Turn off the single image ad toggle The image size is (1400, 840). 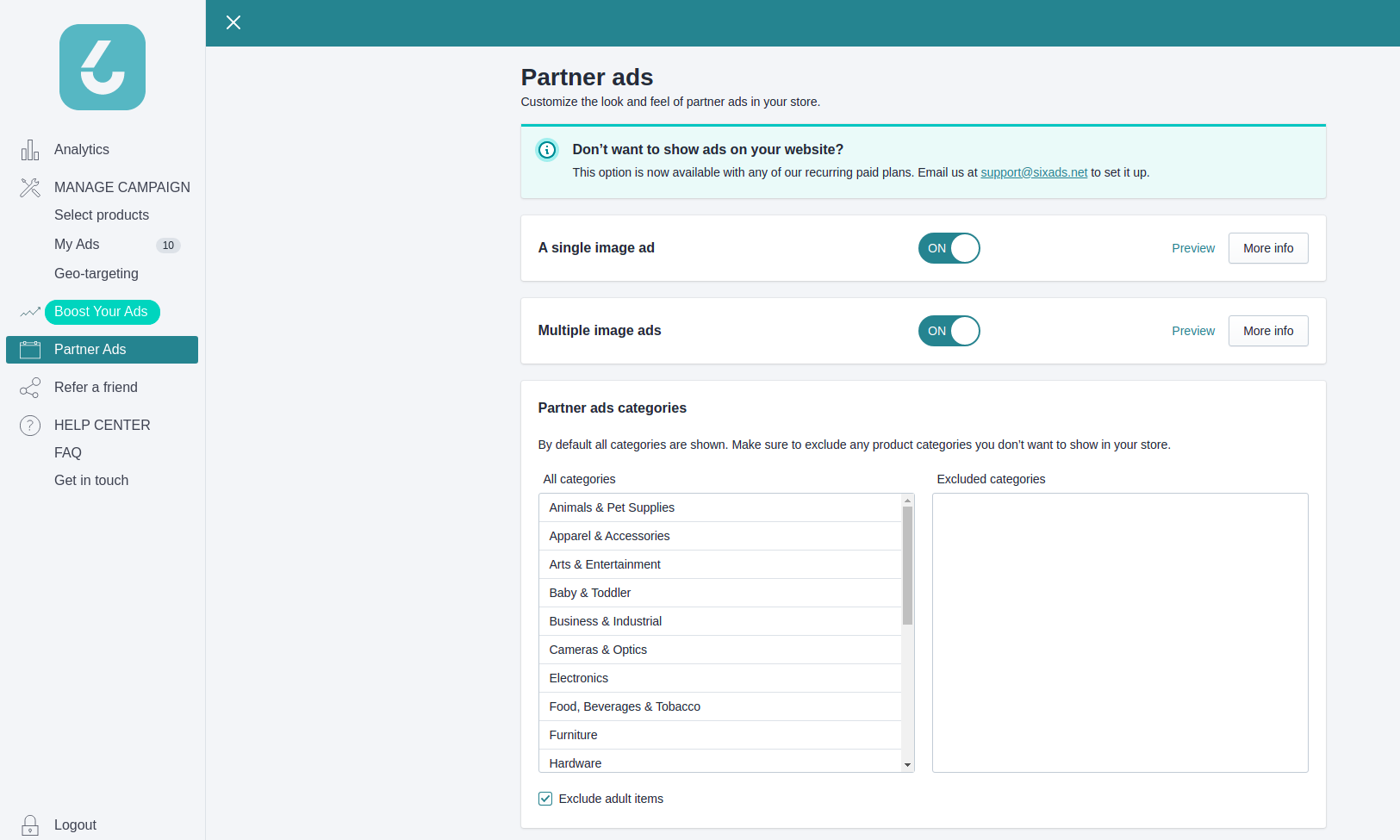pos(949,248)
